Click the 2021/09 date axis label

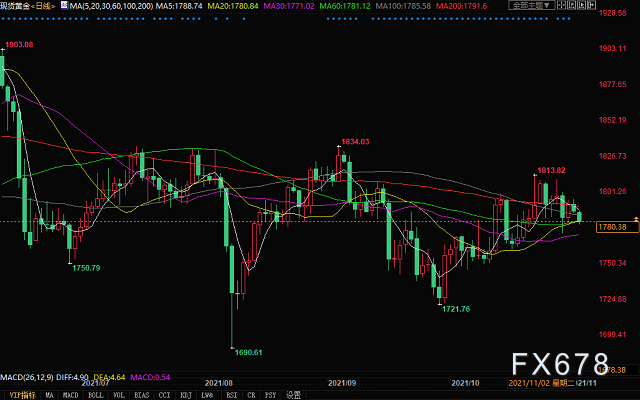(342, 383)
